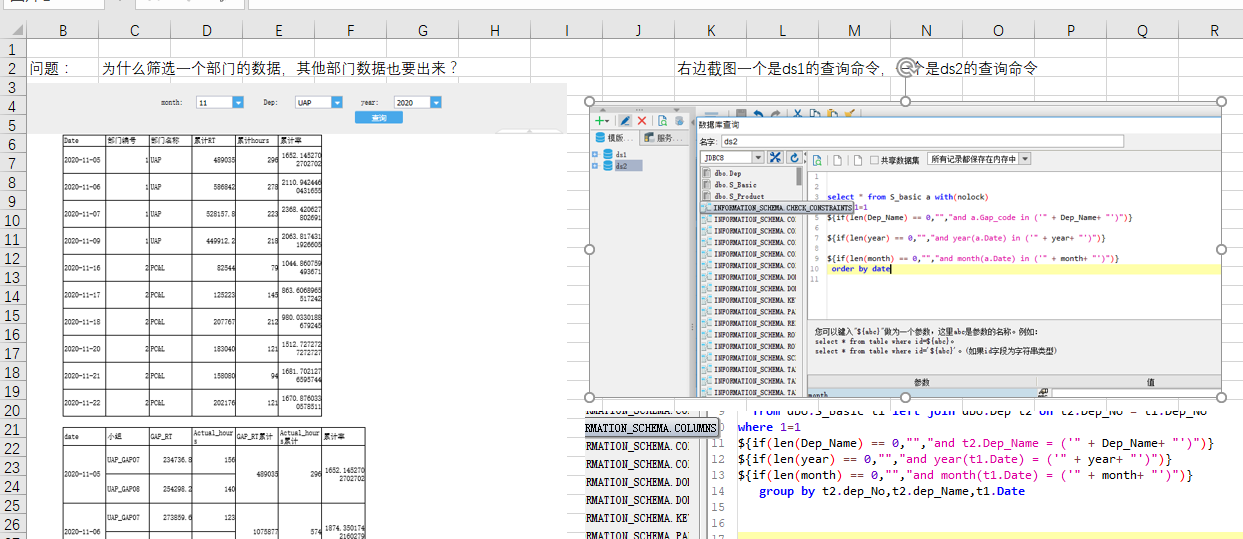
Task: Click the parameter edit icon beside the month row
Action: [1044, 394]
